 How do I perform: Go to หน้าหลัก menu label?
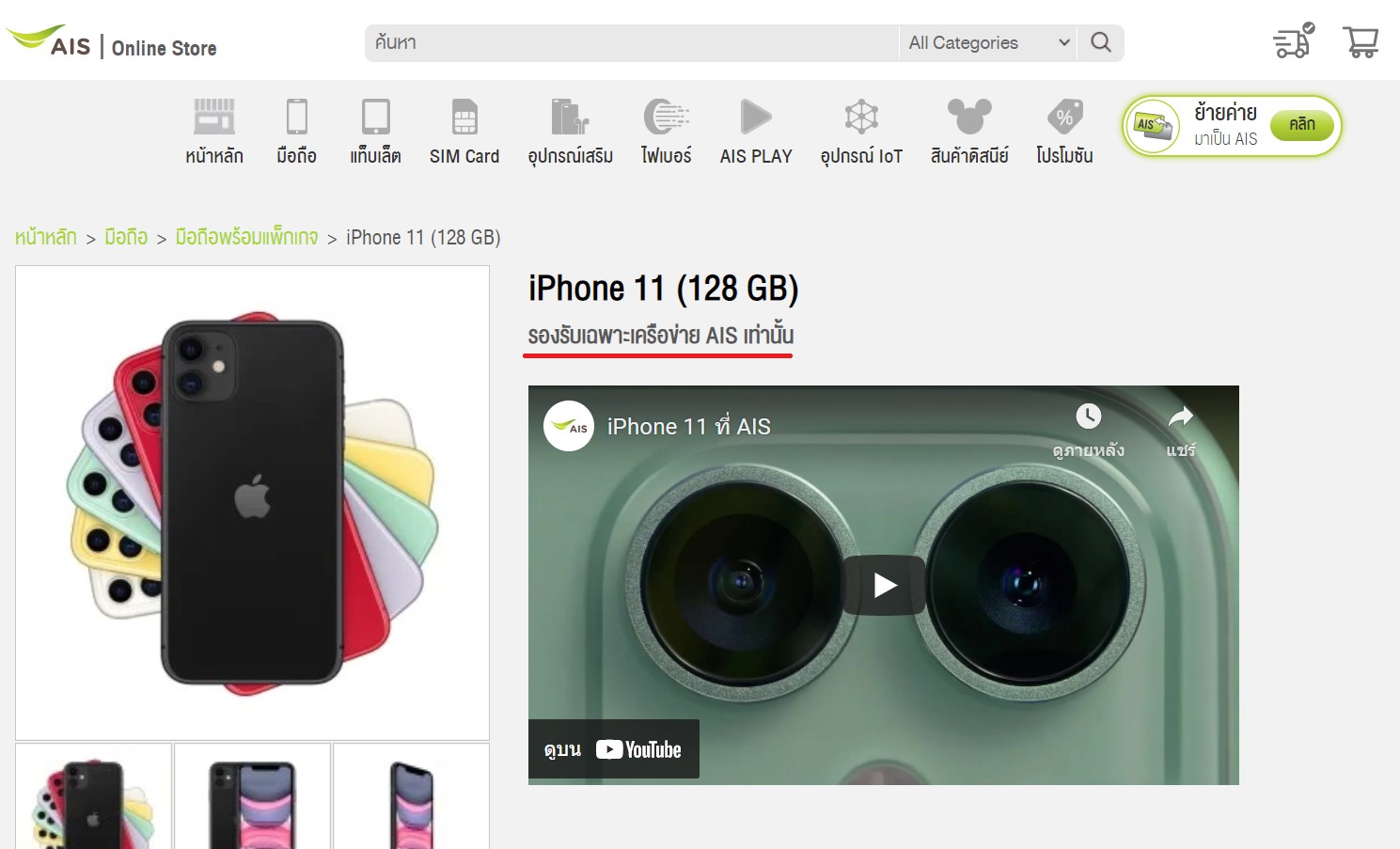[214, 156]
